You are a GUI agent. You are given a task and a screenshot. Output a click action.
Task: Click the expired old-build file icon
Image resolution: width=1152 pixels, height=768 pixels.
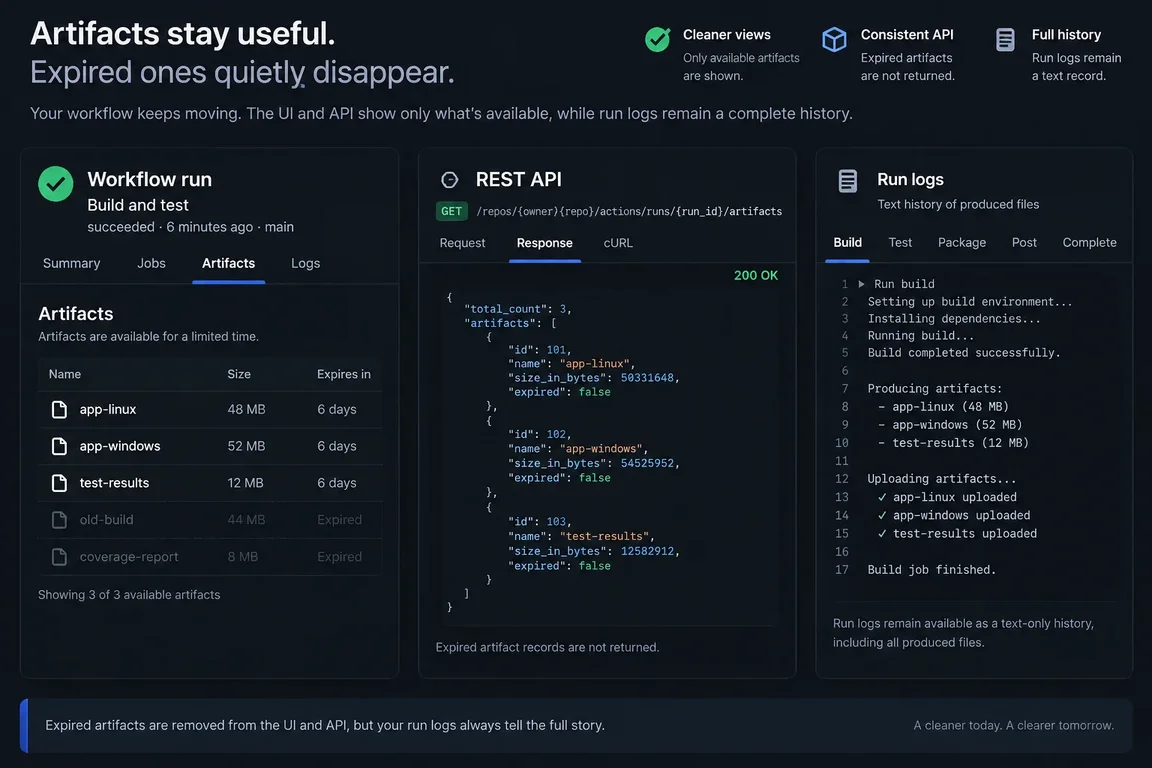click(60, 520)
